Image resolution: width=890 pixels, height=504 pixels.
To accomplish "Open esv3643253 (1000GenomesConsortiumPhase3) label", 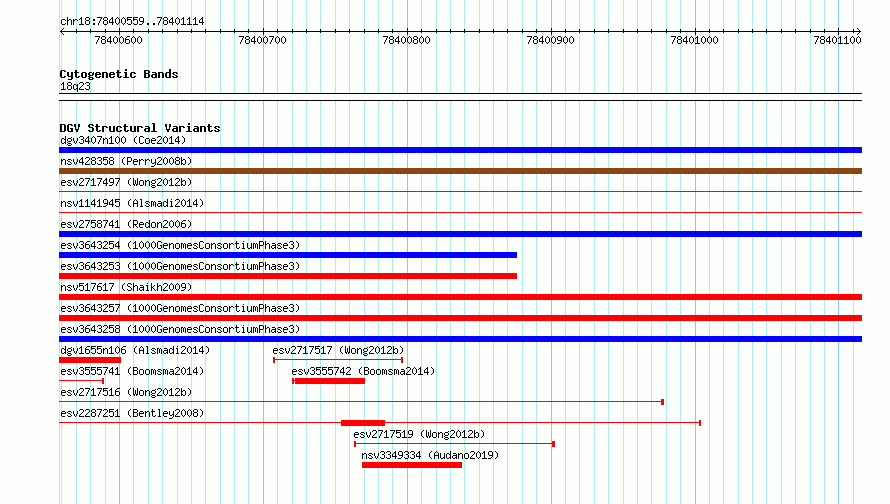I will 180,266.
